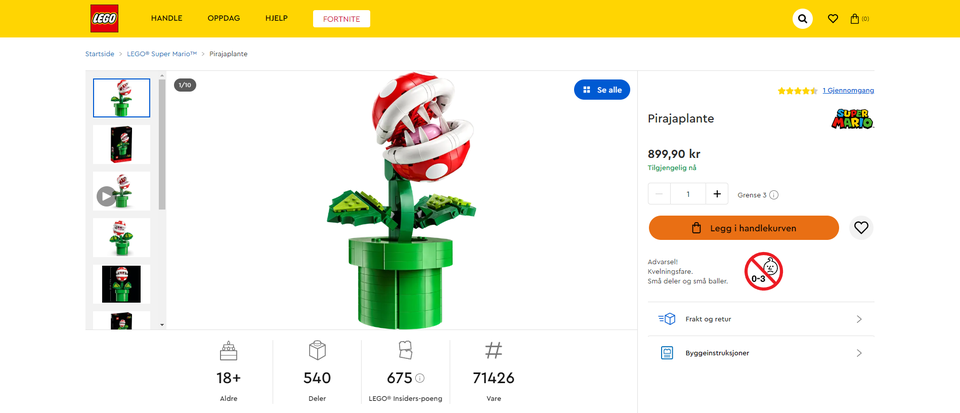Open the shopping bag cart icon
The width and height of the screenshot is (960, 413).
[x=856, y=19]
